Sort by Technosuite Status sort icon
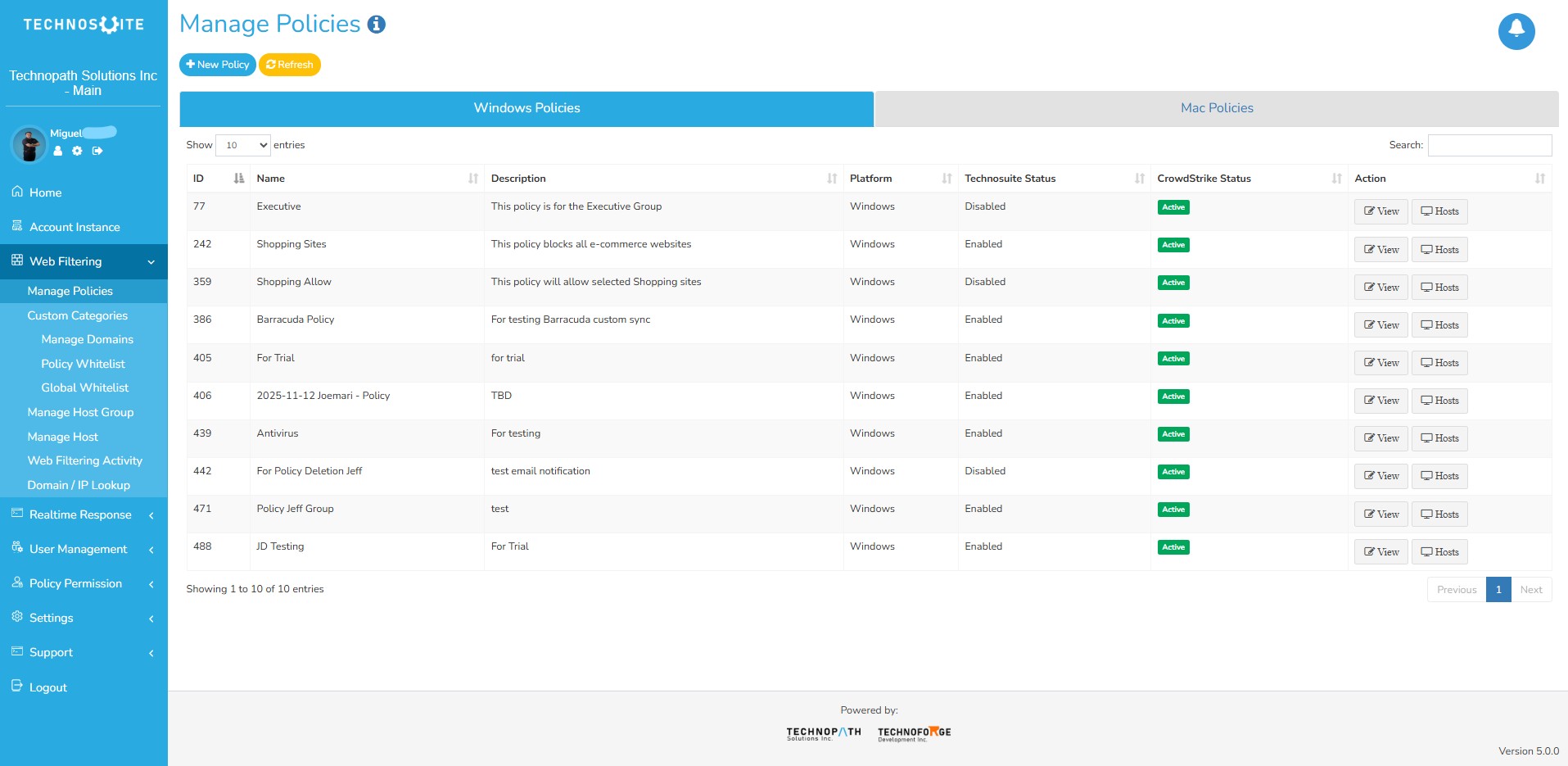The height and width of the screenshot is (766, 1568). [1140, 179]
